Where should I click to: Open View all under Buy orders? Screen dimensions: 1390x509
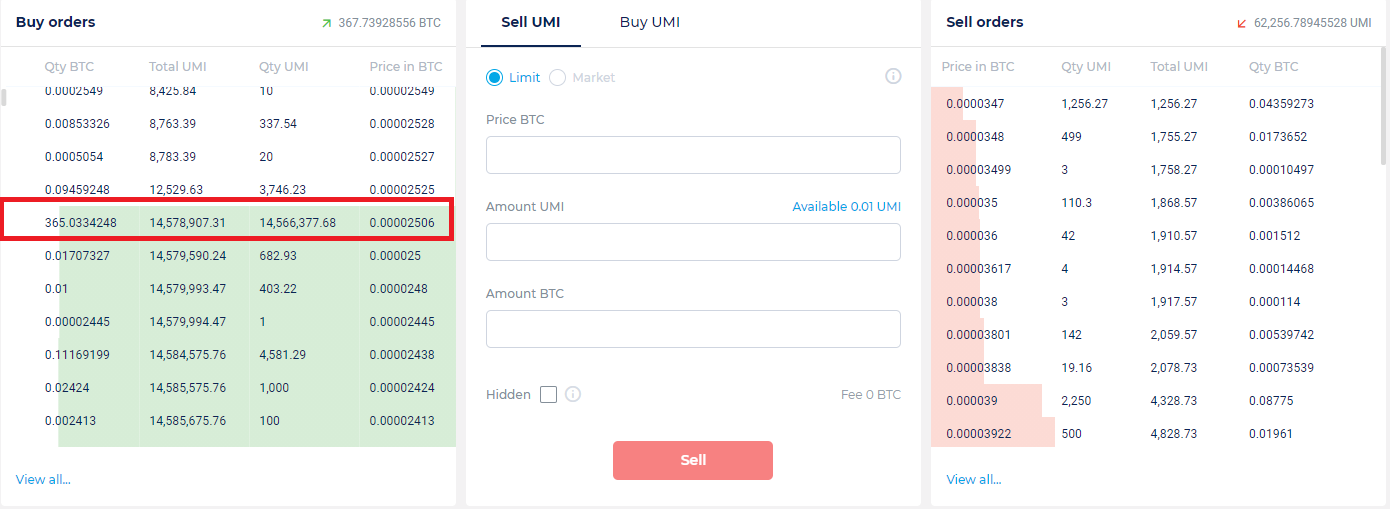pos(43,480)
